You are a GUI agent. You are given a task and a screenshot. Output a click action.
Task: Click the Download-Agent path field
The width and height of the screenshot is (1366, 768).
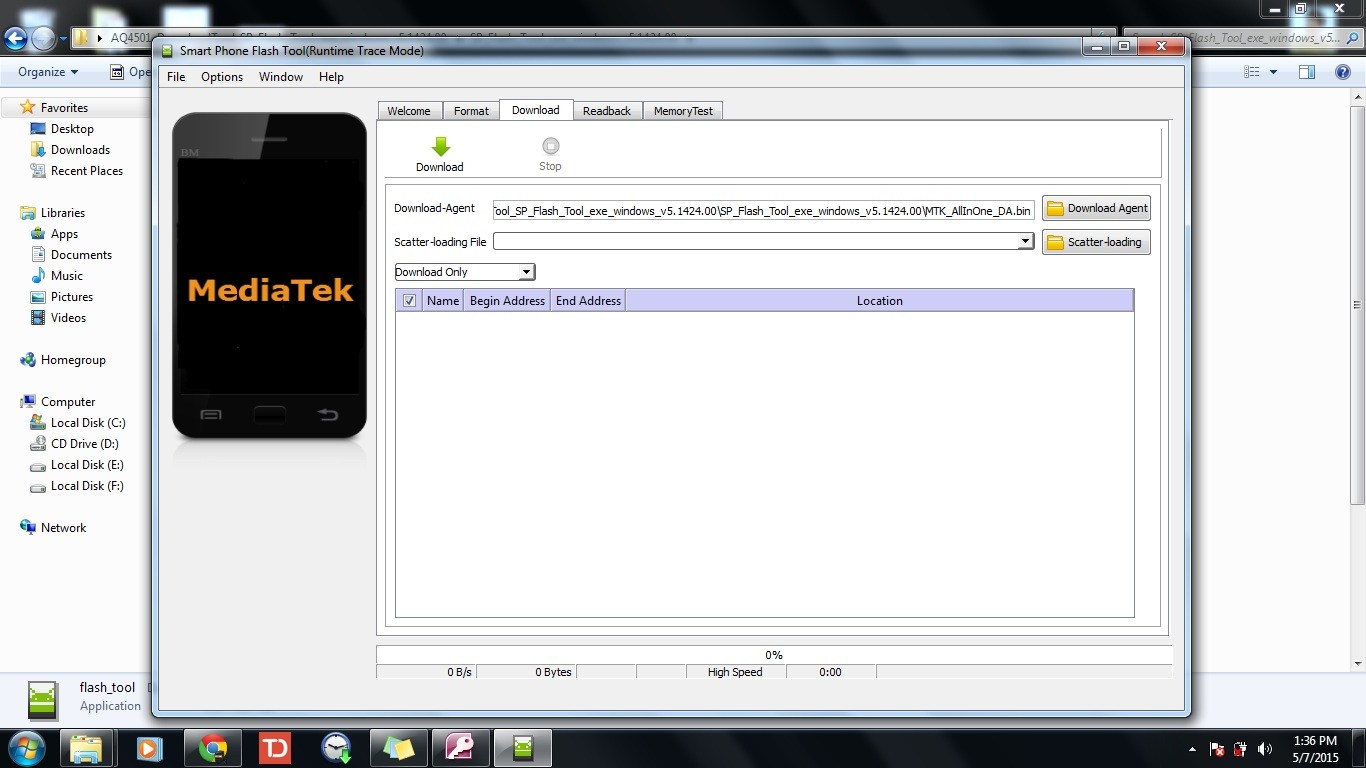click(764, 211)
